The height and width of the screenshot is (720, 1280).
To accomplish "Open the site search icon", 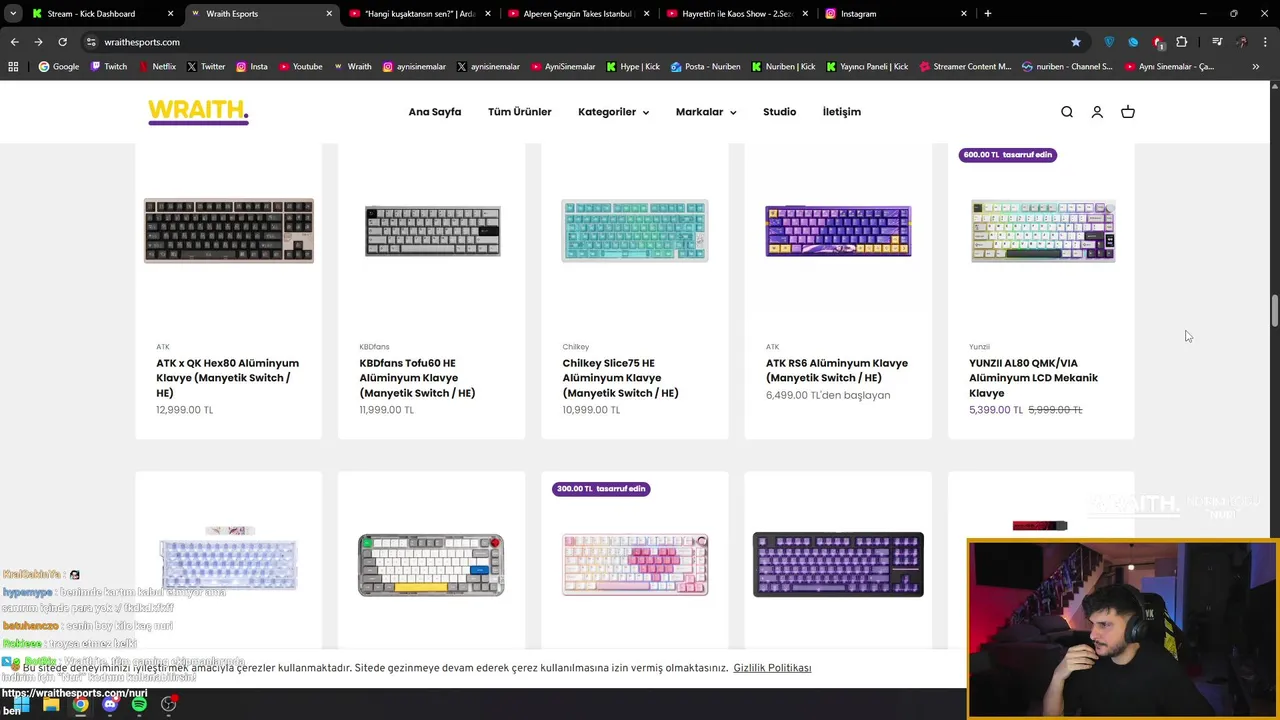I will pos(1067,112).
